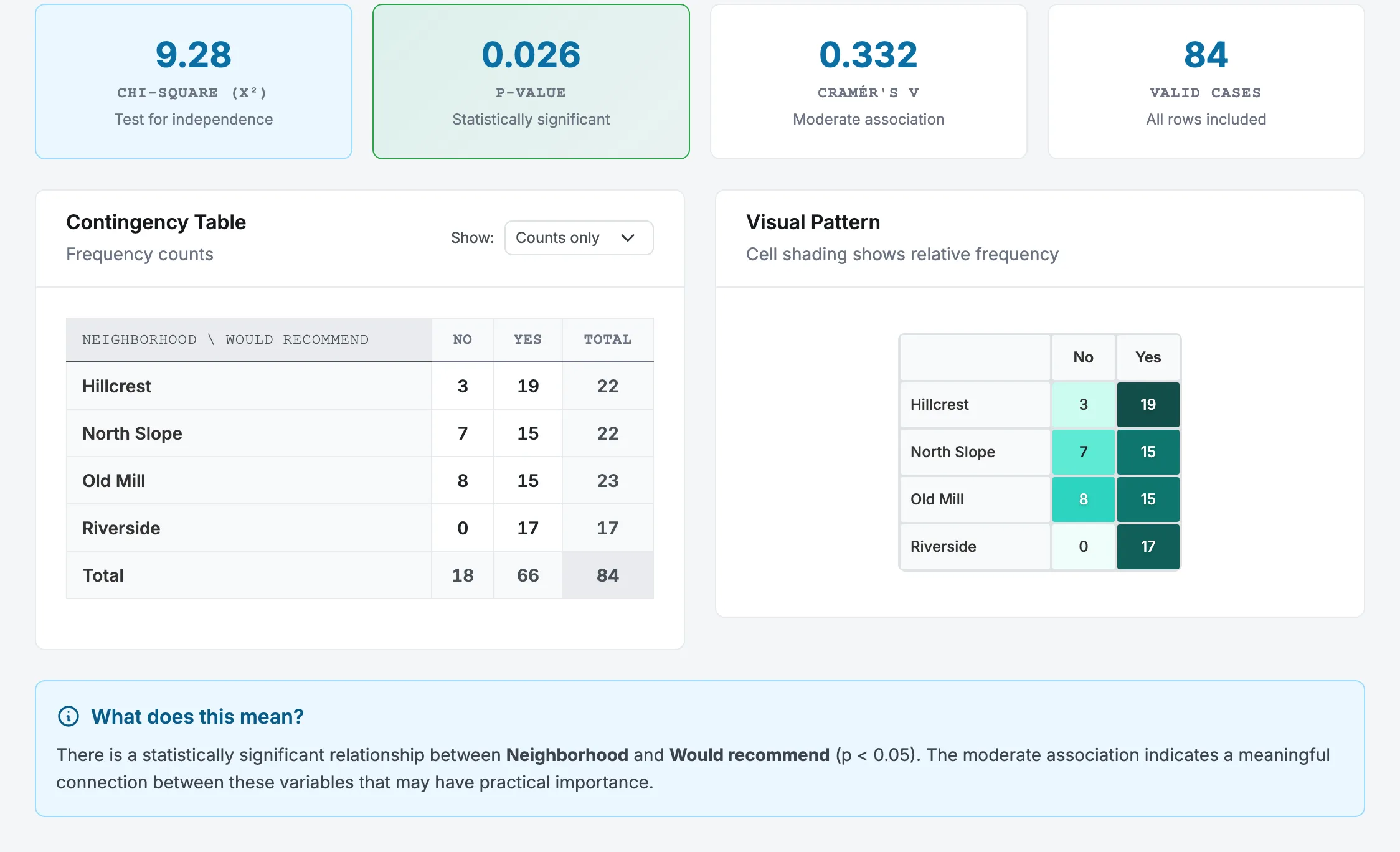This screenshot has width=1400, height=852.
Task: Click Hillcrest 'Yes' count 19 in contingency table
Action: (528, 386)
